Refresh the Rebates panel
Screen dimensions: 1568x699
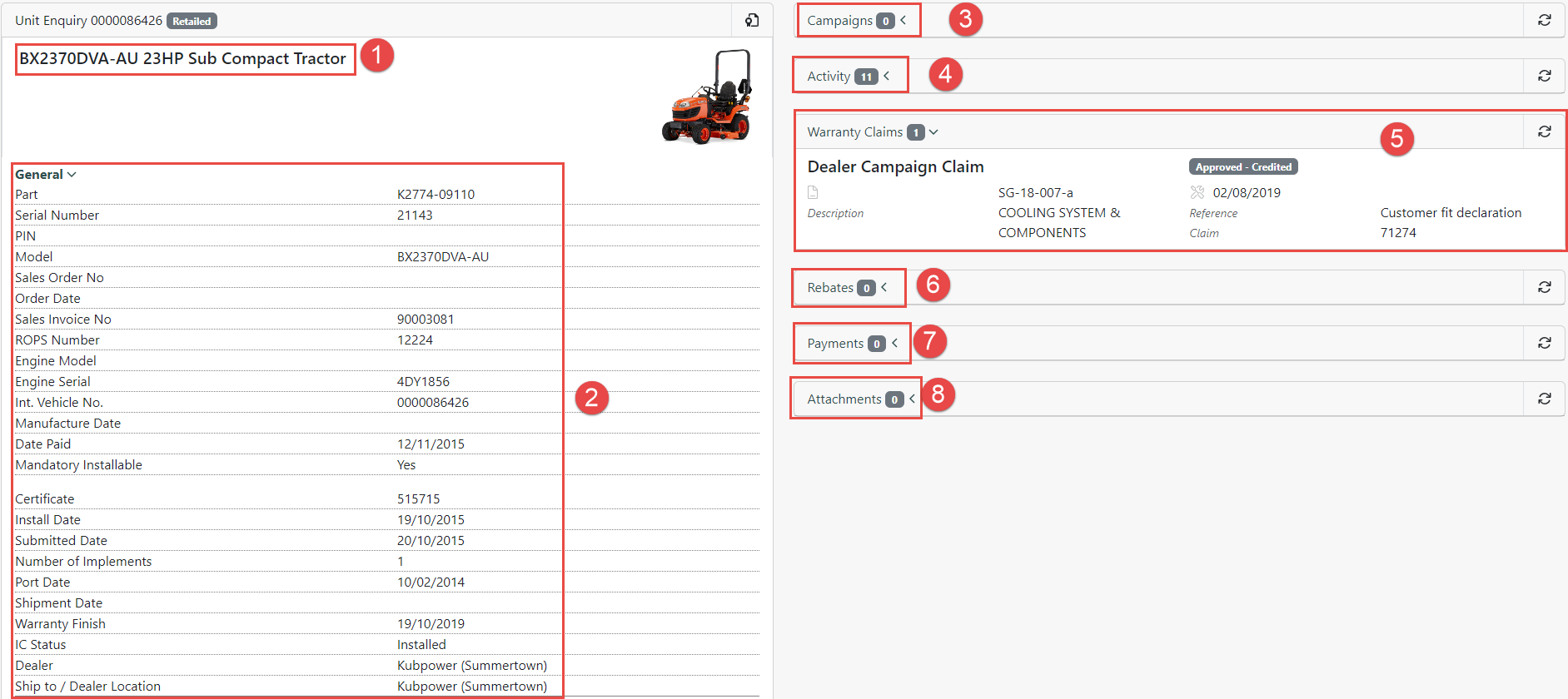[x=1544, y=287]
